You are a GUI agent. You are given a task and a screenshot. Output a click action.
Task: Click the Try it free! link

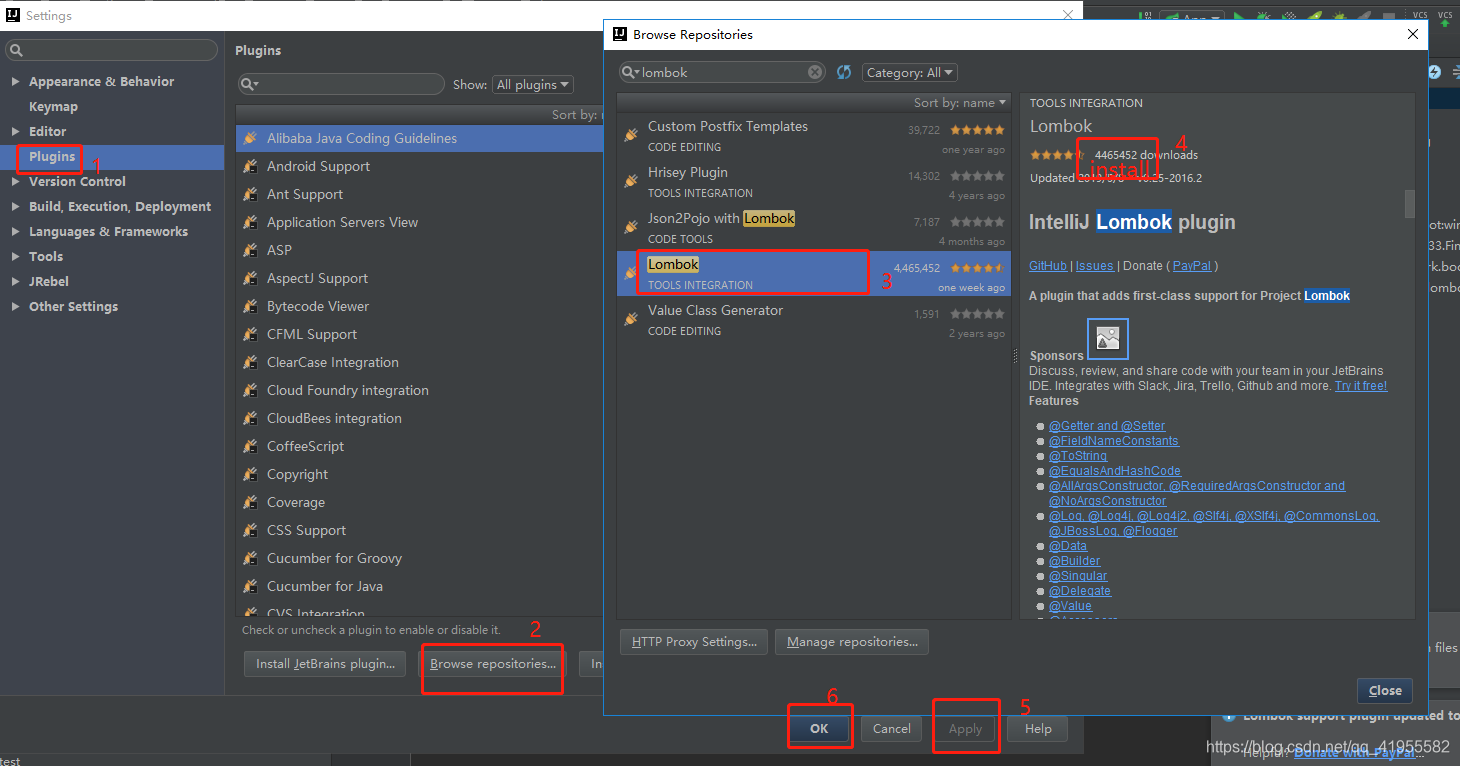(x=1361, y=386)
